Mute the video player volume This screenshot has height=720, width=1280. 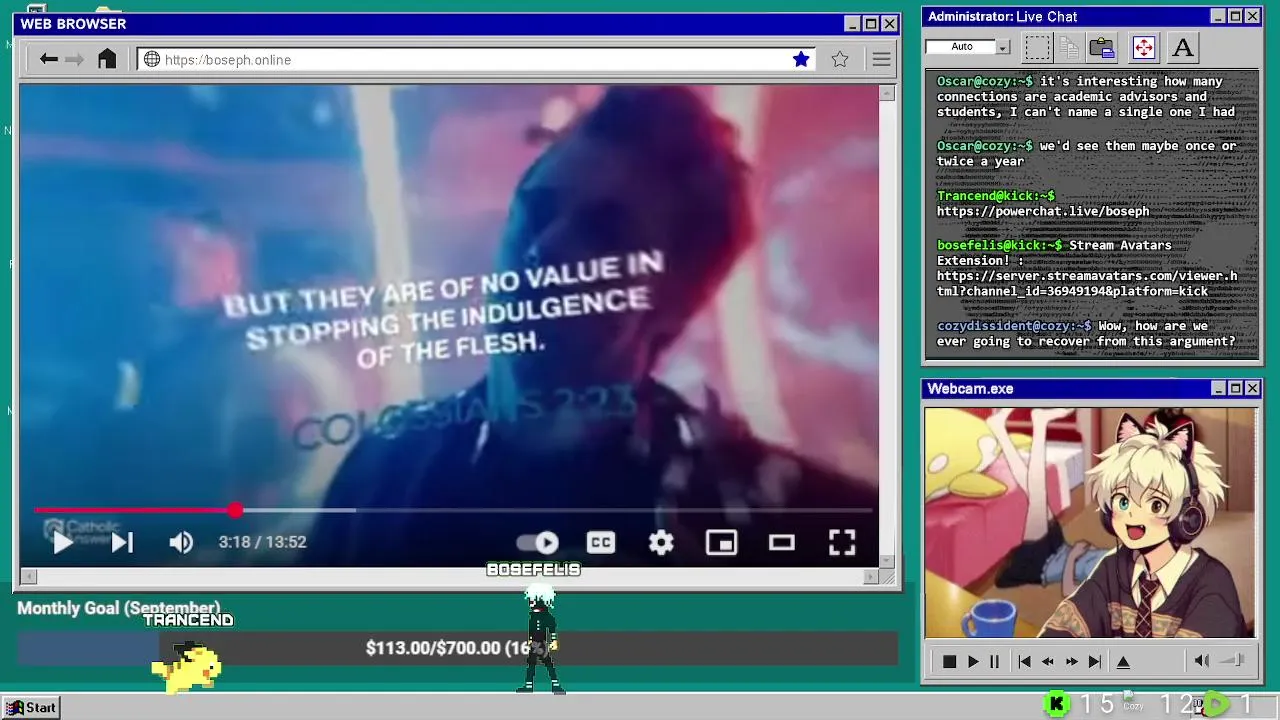click(181, 542)
